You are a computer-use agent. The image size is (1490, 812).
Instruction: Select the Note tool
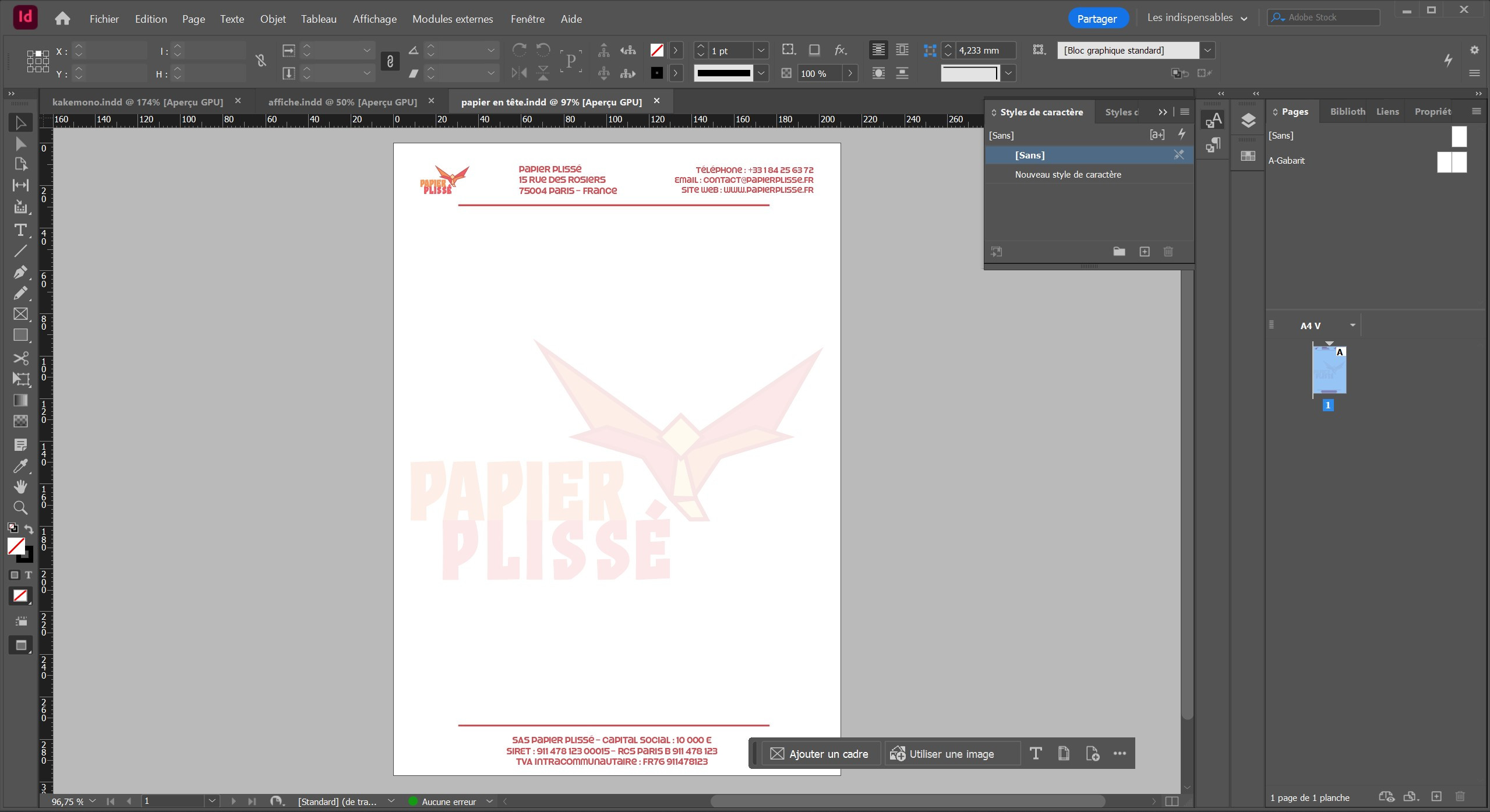[20, 445]
